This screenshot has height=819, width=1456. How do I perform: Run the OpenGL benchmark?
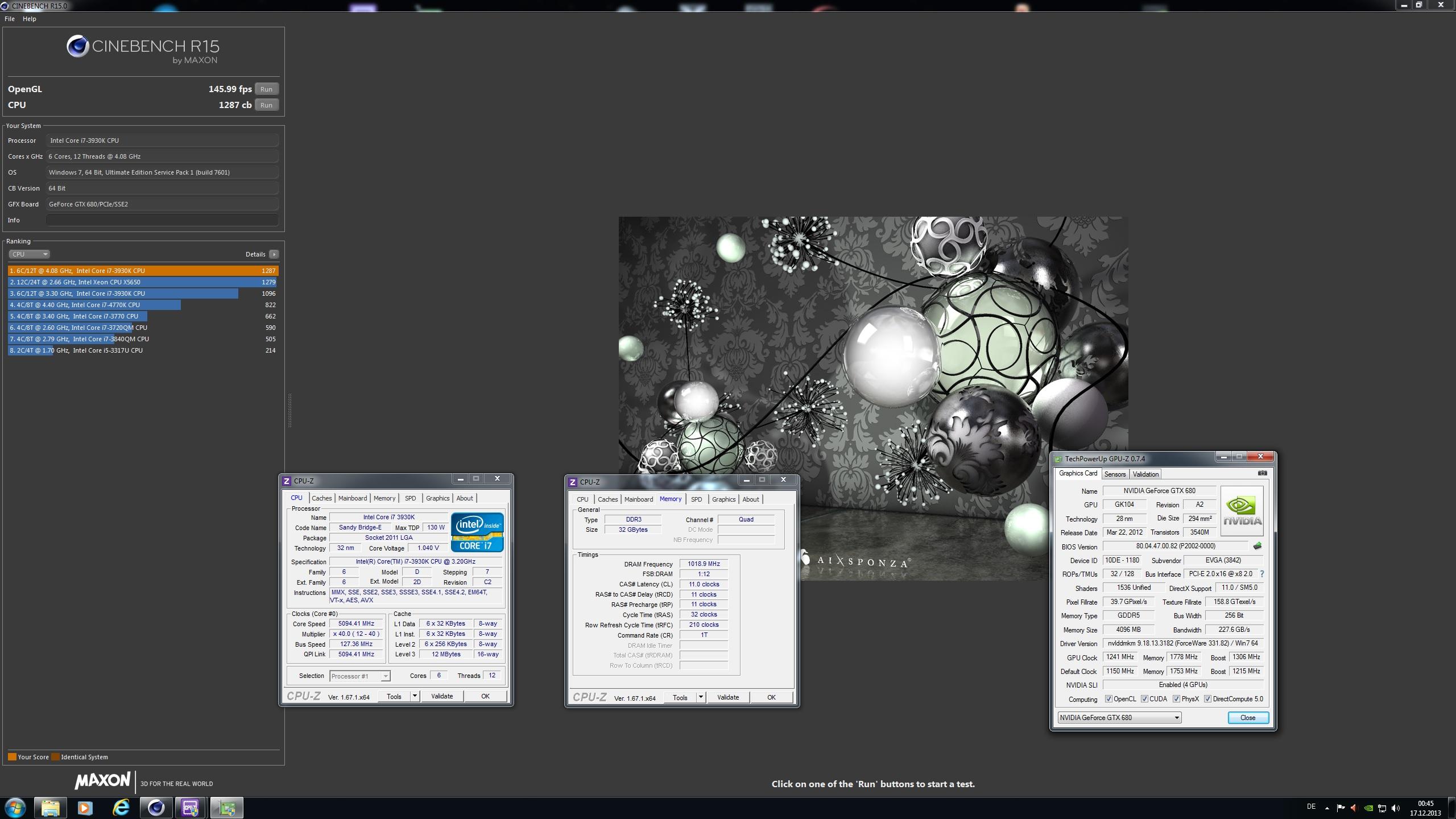tap(266, 89)
